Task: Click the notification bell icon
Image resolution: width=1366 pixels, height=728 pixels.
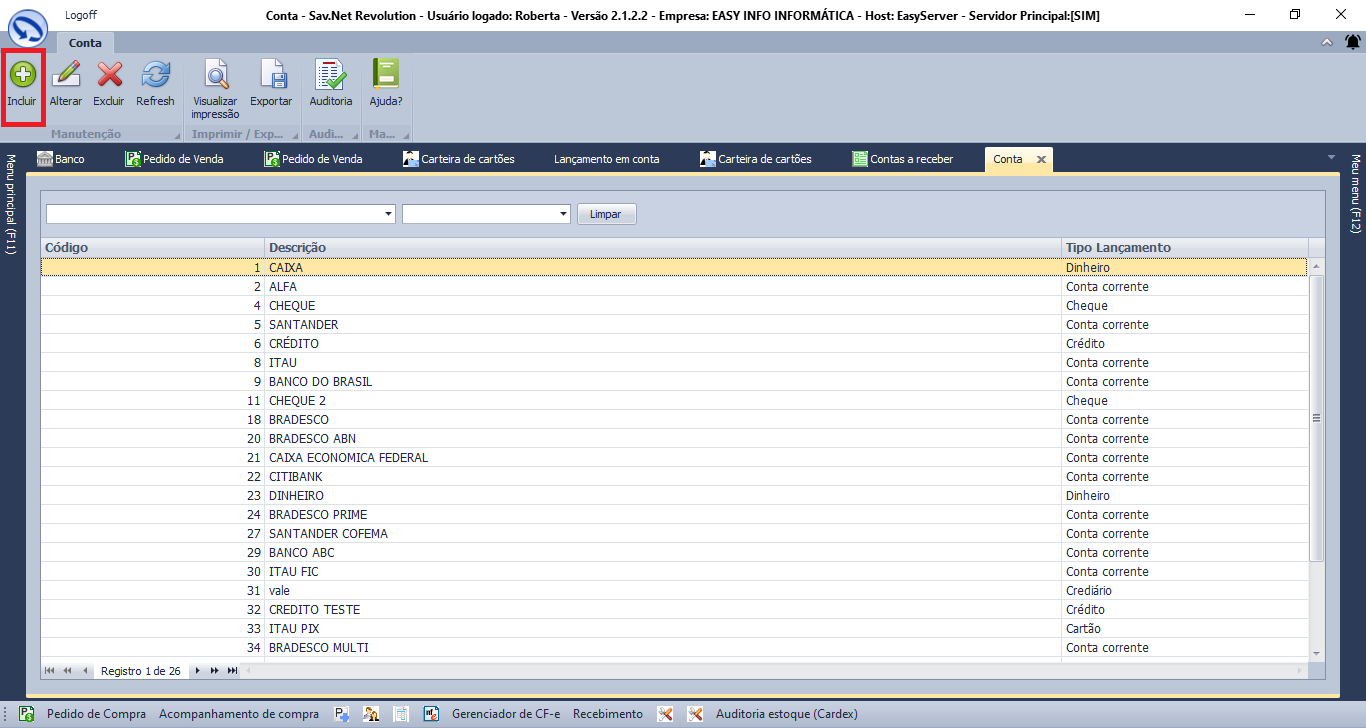Action: click(x=1353, y=42)
